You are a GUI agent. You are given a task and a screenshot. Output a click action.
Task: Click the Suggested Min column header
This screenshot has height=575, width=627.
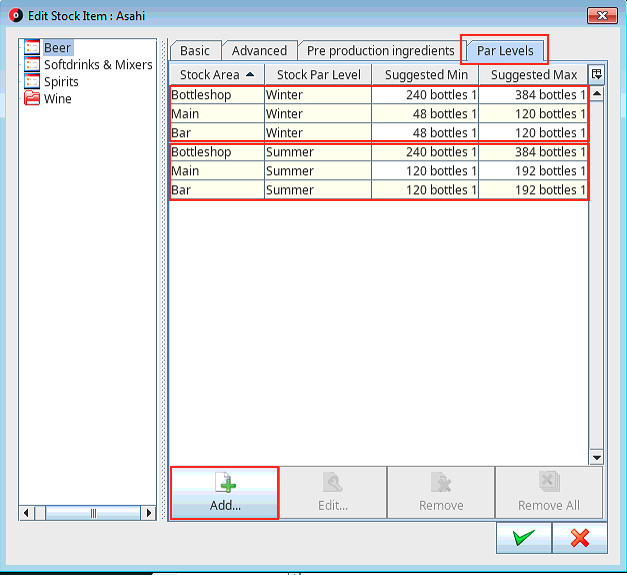click(x=426, y=75)
